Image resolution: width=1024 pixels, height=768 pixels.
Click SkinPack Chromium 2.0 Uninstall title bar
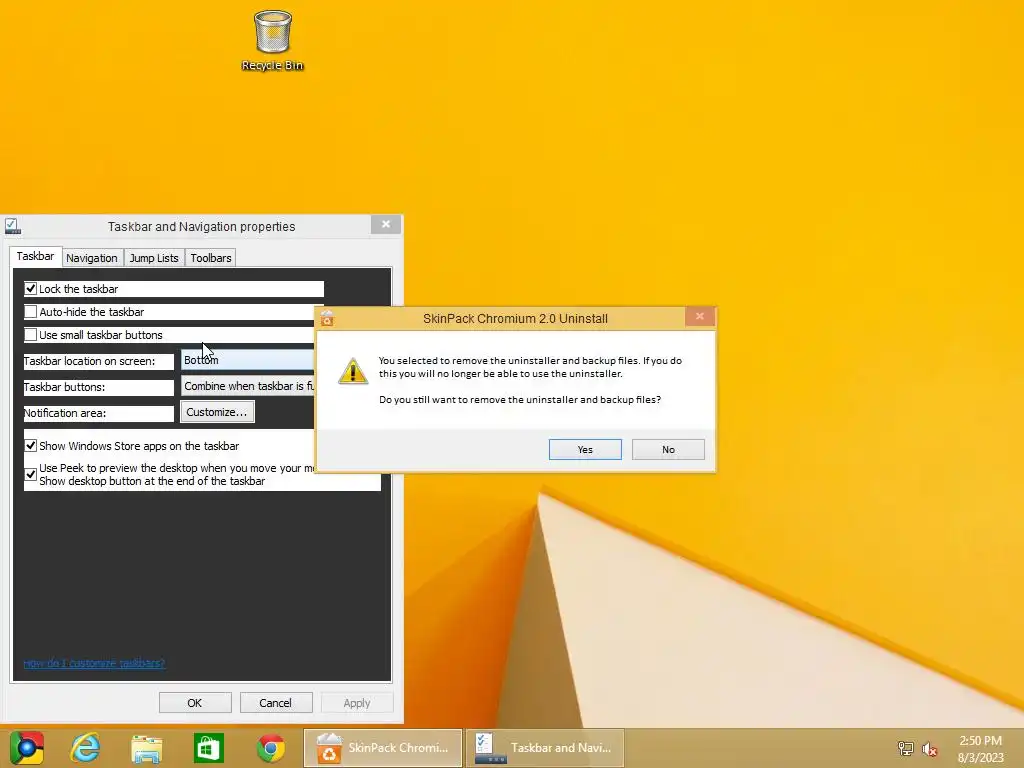[515, 318]
